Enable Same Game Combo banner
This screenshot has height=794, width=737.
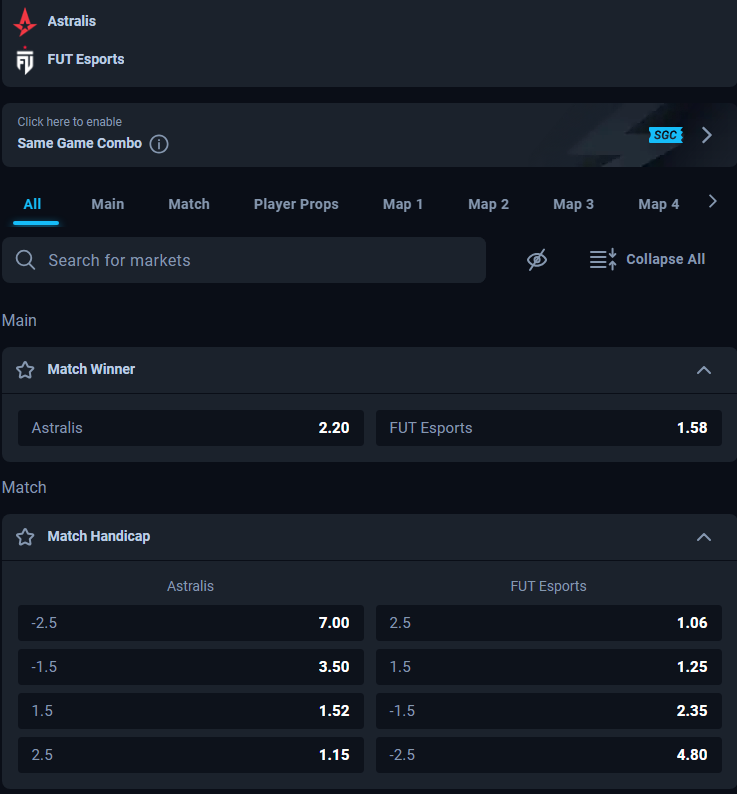(x=369, y=135)
